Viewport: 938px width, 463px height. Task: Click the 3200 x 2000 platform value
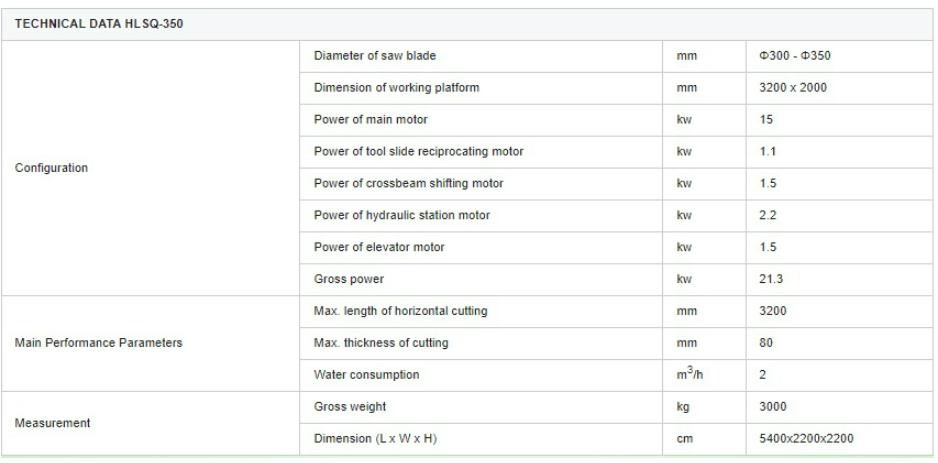coord(793,88)
